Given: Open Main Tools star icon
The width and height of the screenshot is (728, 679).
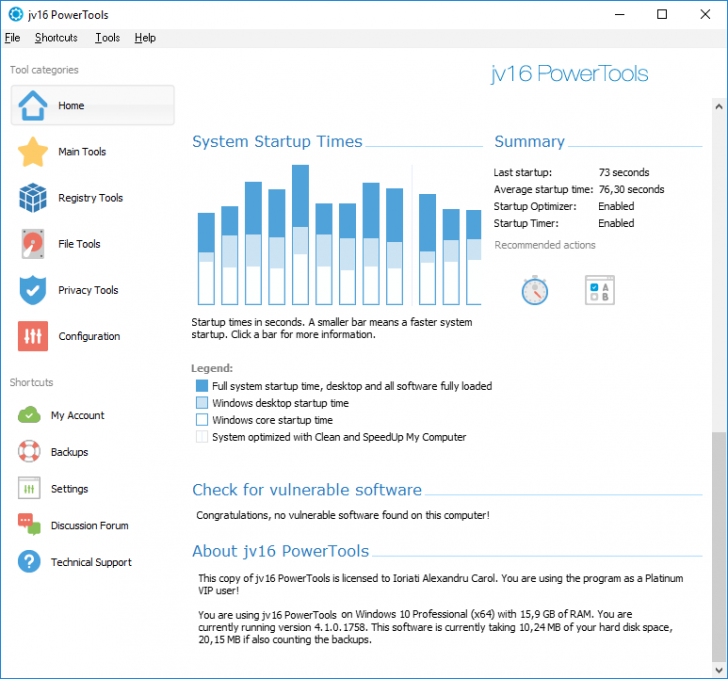Looking at the screenshot, I should [x=32, y=152].
